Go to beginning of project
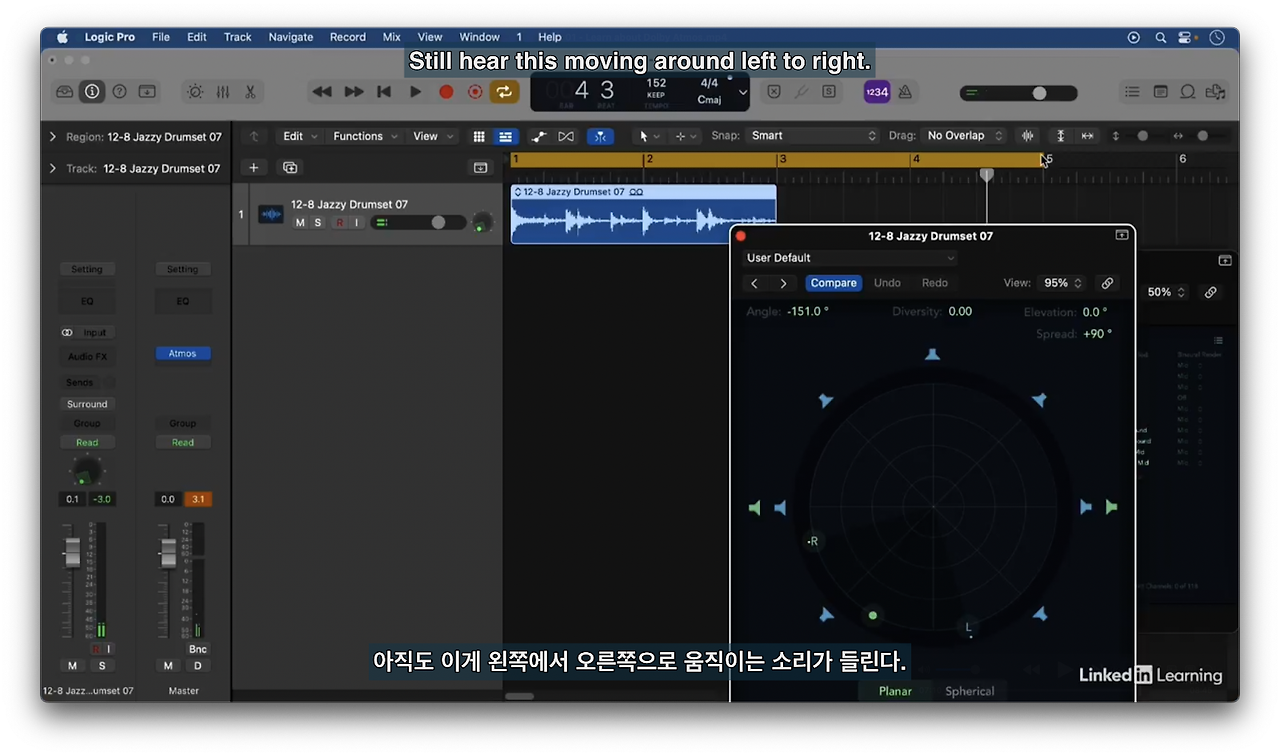The width and height of the screenshot is (1280, 756). click(x=384, y=92)
